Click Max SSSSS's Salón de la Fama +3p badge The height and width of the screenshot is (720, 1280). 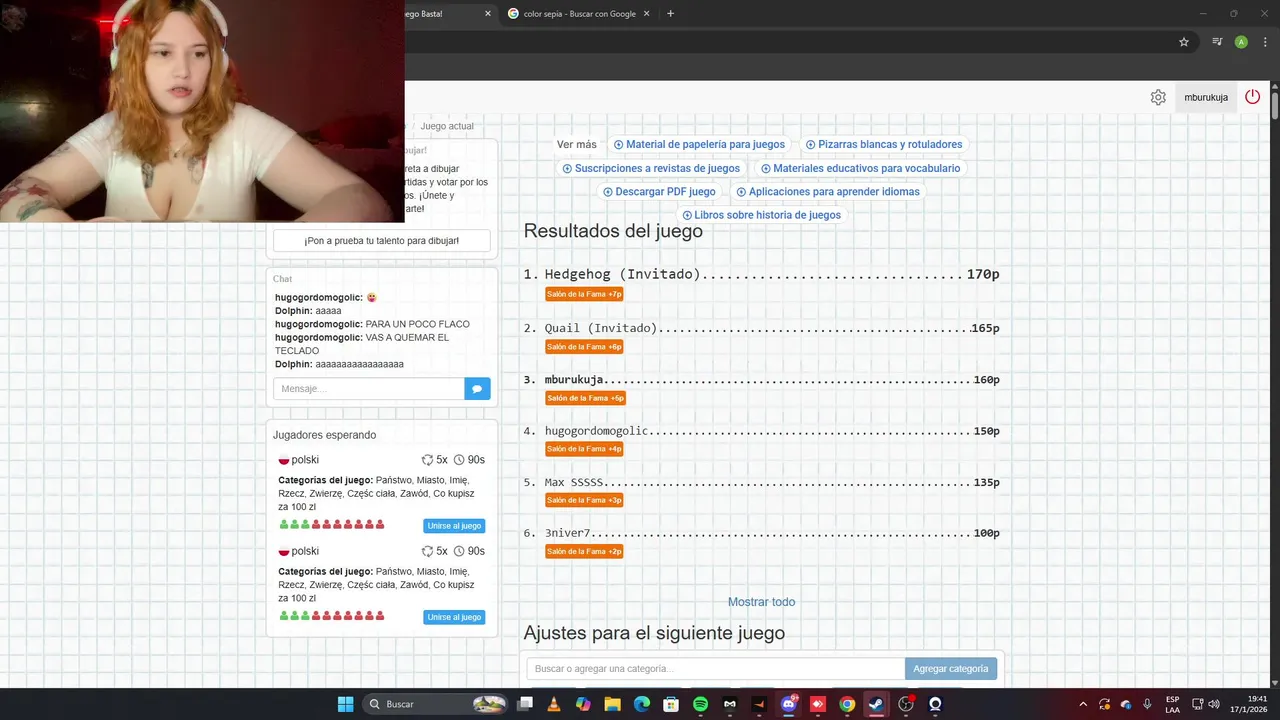(x=584, y=500)
